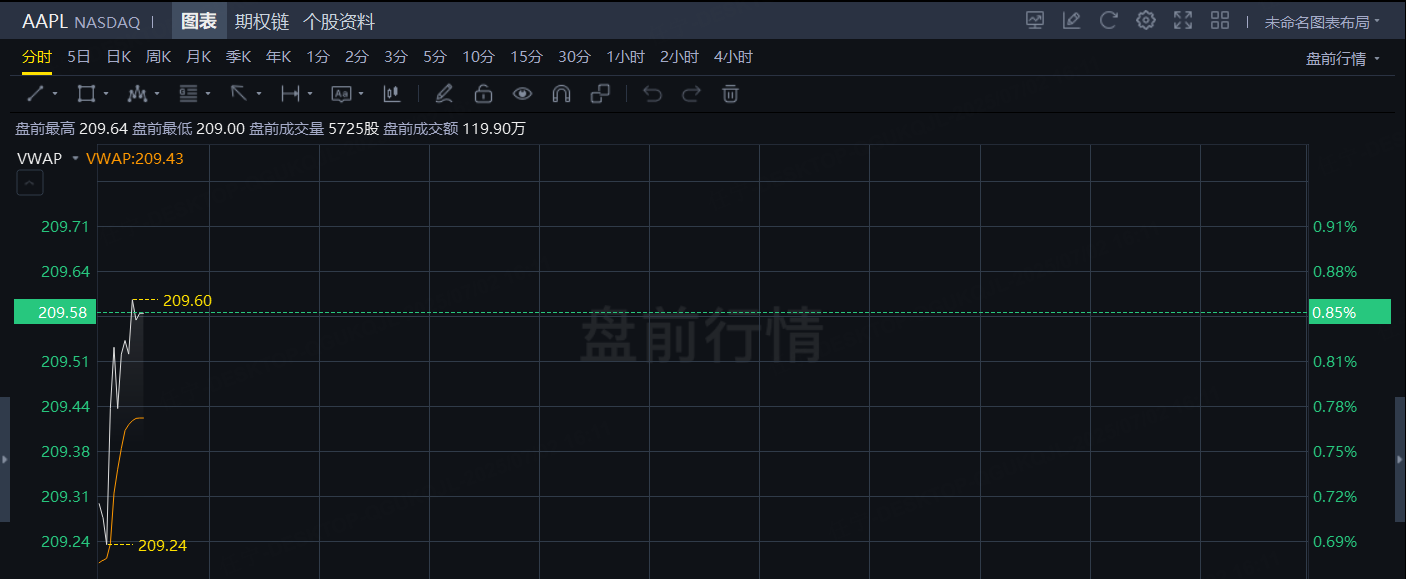The image size is (1406, 579).
Task: Choose the 3分 interval
Action: pos(396,57)
